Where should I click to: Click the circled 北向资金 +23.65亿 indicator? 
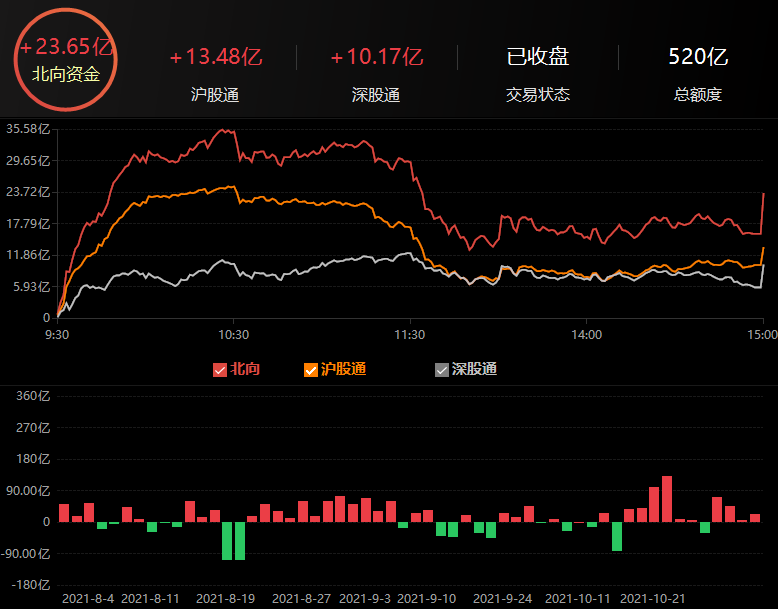click(66, 59)
